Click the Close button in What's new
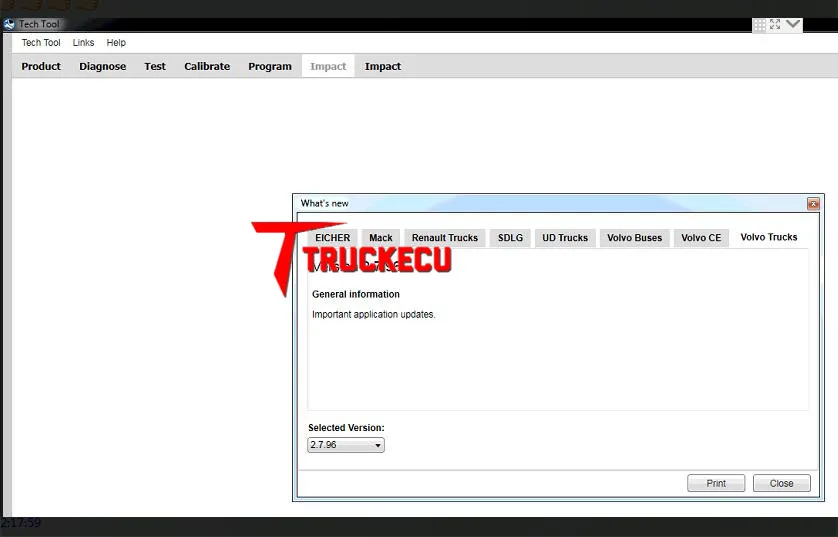This screenshot has width=838, height=537. [781, 483]
